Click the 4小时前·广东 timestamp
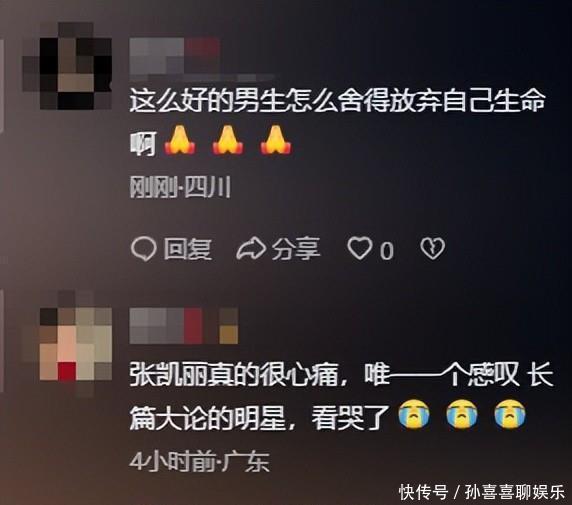The image size is (572, 505). [x=200, y=462]
